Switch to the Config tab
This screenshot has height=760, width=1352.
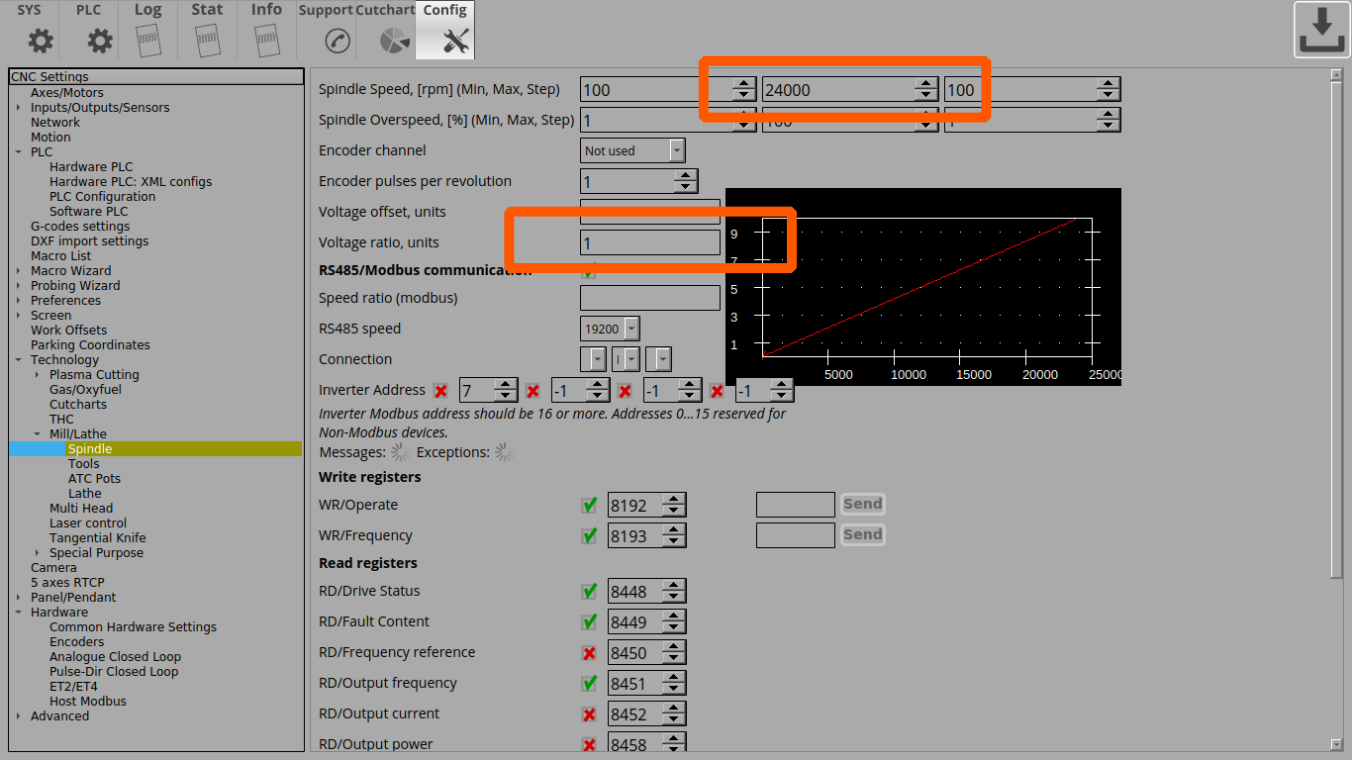(x=445, y=30)
